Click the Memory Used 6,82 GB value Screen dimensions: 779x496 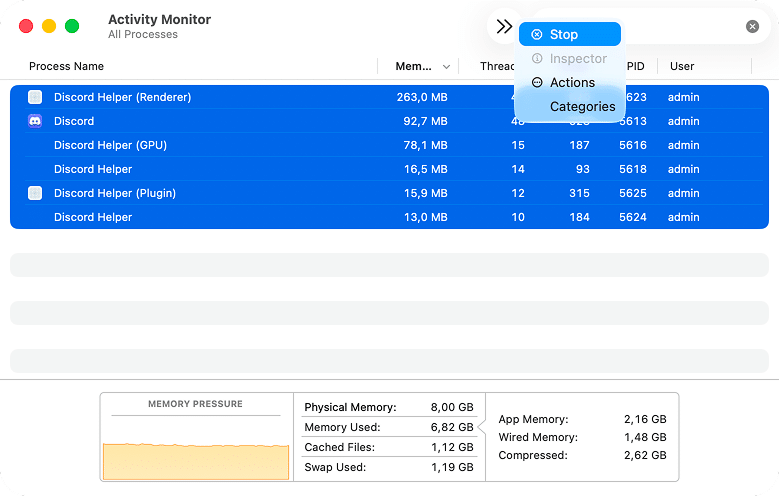[x=452, y=427]
